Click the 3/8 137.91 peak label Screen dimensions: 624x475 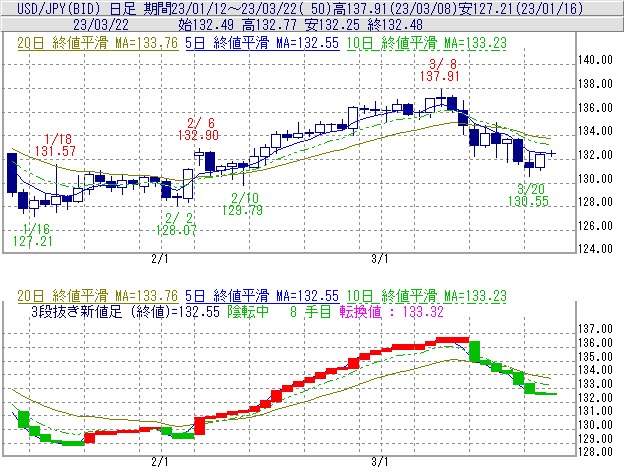(440, 70)
